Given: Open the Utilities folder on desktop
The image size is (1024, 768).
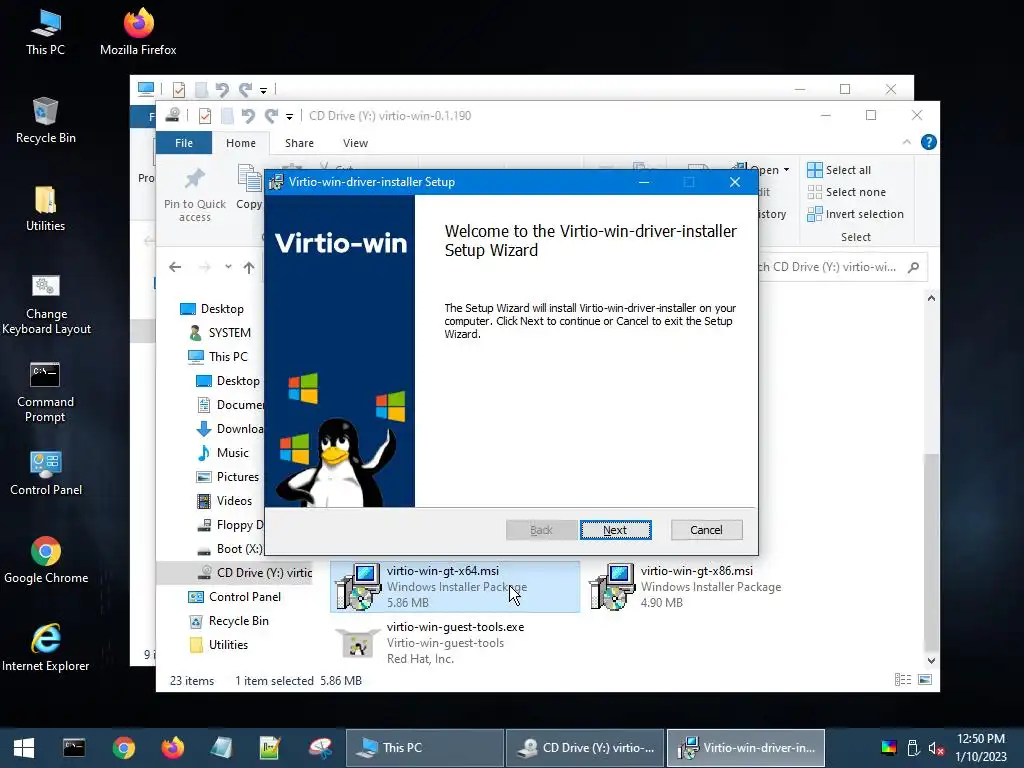Looking at the screenshot, I should pos(45,209).
